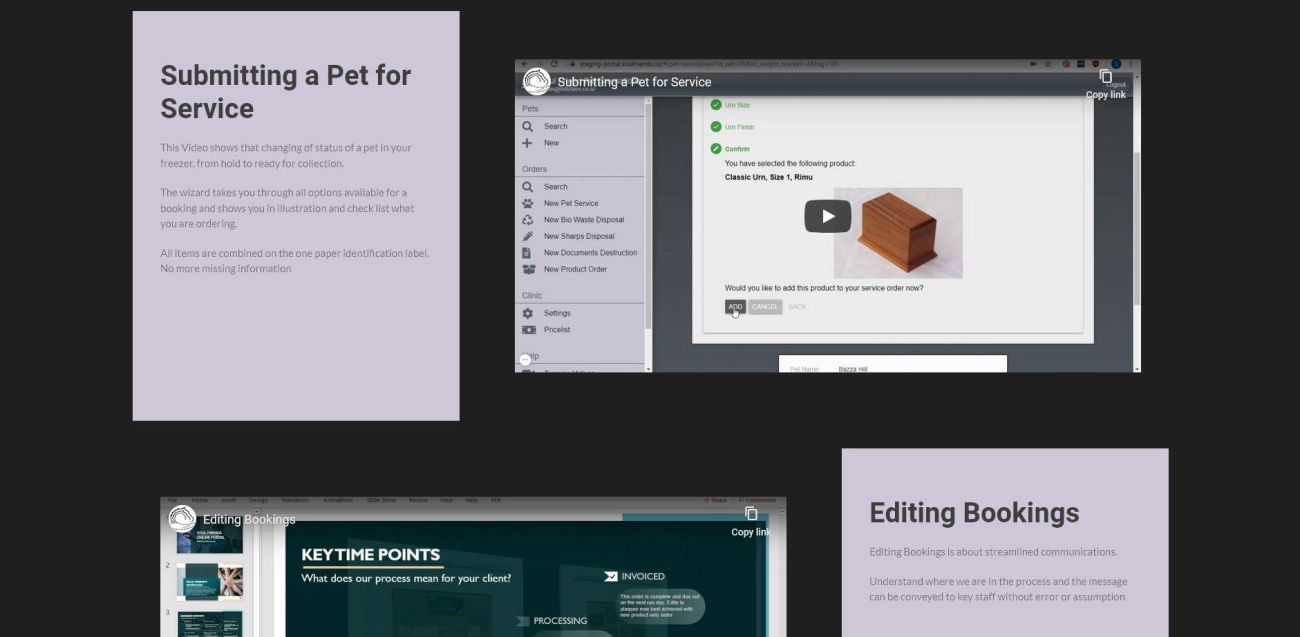Open channel logo on Editing Bookings video
The width and height of the screenshot is (1300, 637).
coord(182,519)
